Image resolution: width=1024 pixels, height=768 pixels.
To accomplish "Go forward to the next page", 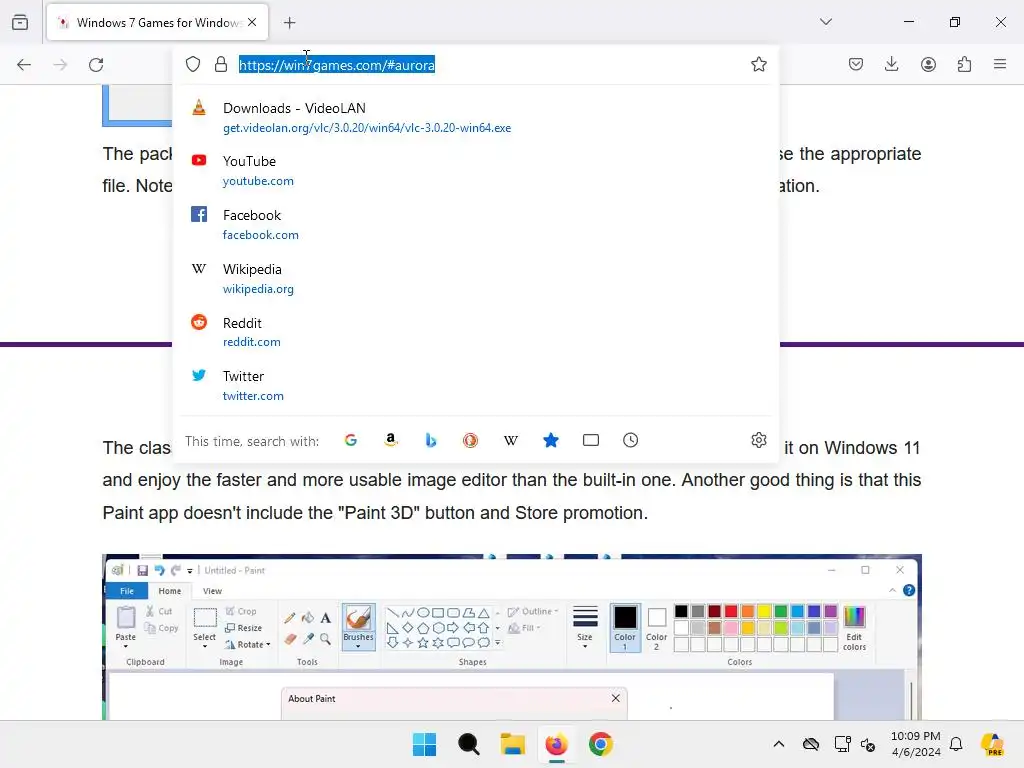I will tap(60, 65).
